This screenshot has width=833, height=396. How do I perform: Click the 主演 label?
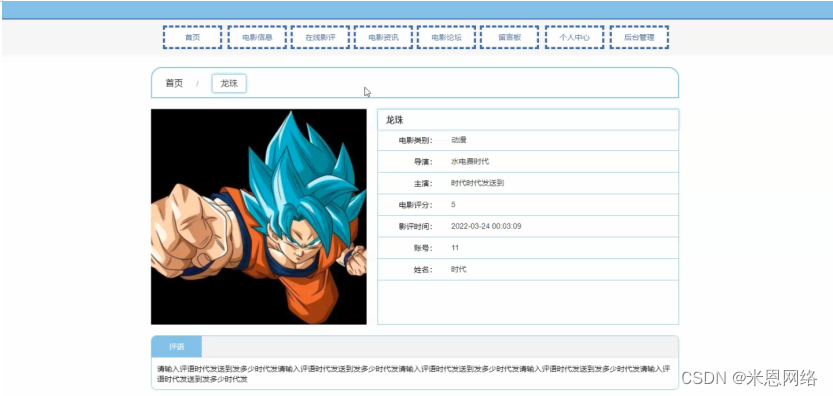point(423,183)
